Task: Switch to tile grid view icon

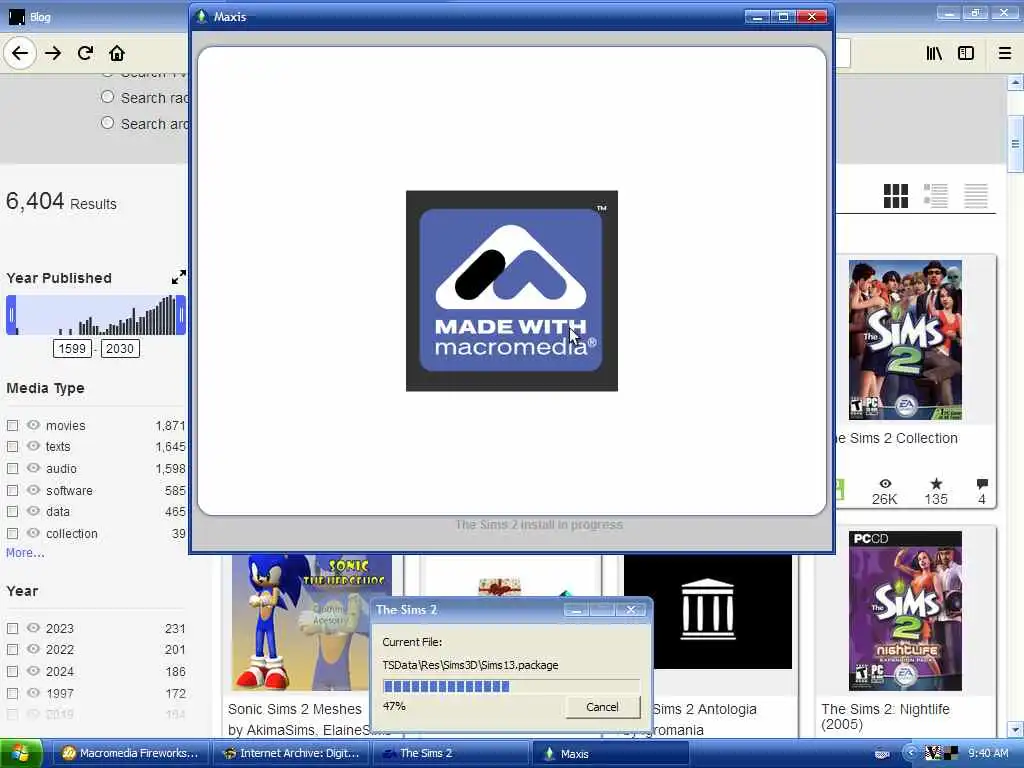Action: (x=895, y=195)
